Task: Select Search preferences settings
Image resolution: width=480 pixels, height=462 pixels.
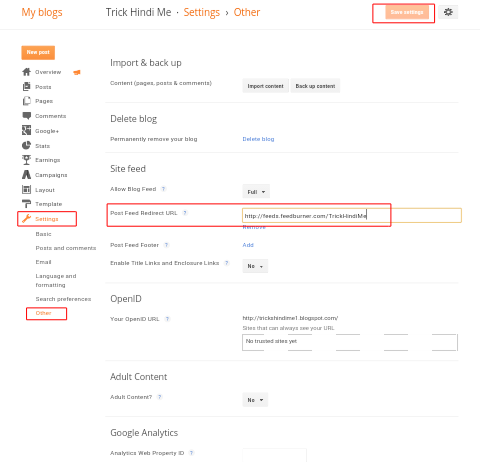Action: (63, 299)
